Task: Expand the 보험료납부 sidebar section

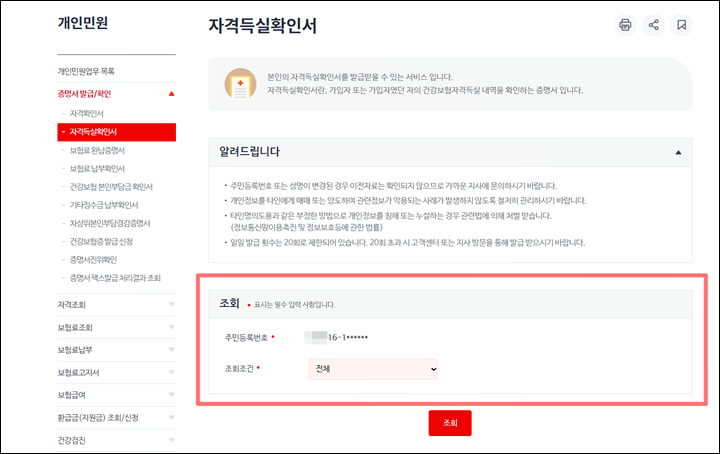Action: [116, 350]
